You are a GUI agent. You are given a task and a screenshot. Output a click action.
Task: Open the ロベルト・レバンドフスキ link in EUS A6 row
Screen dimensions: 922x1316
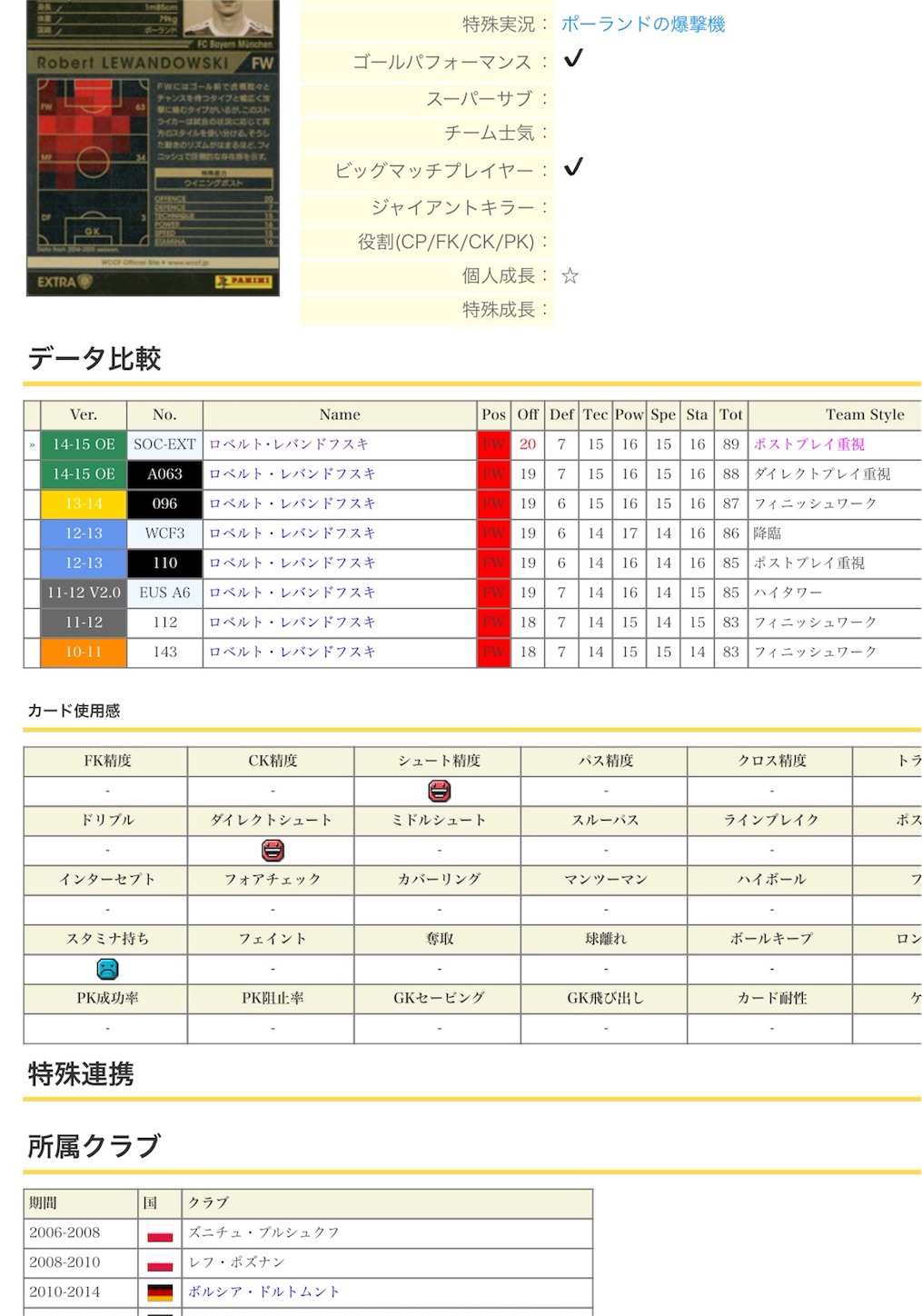point(292,593)
